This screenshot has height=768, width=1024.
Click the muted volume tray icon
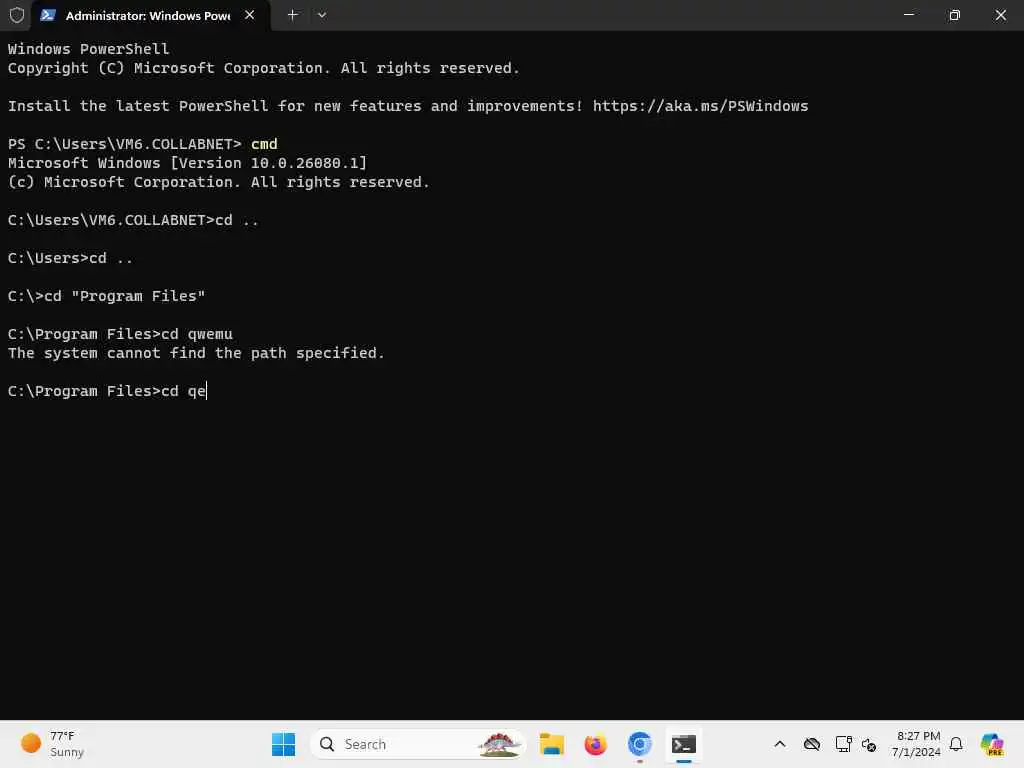[x=869, y=744]
